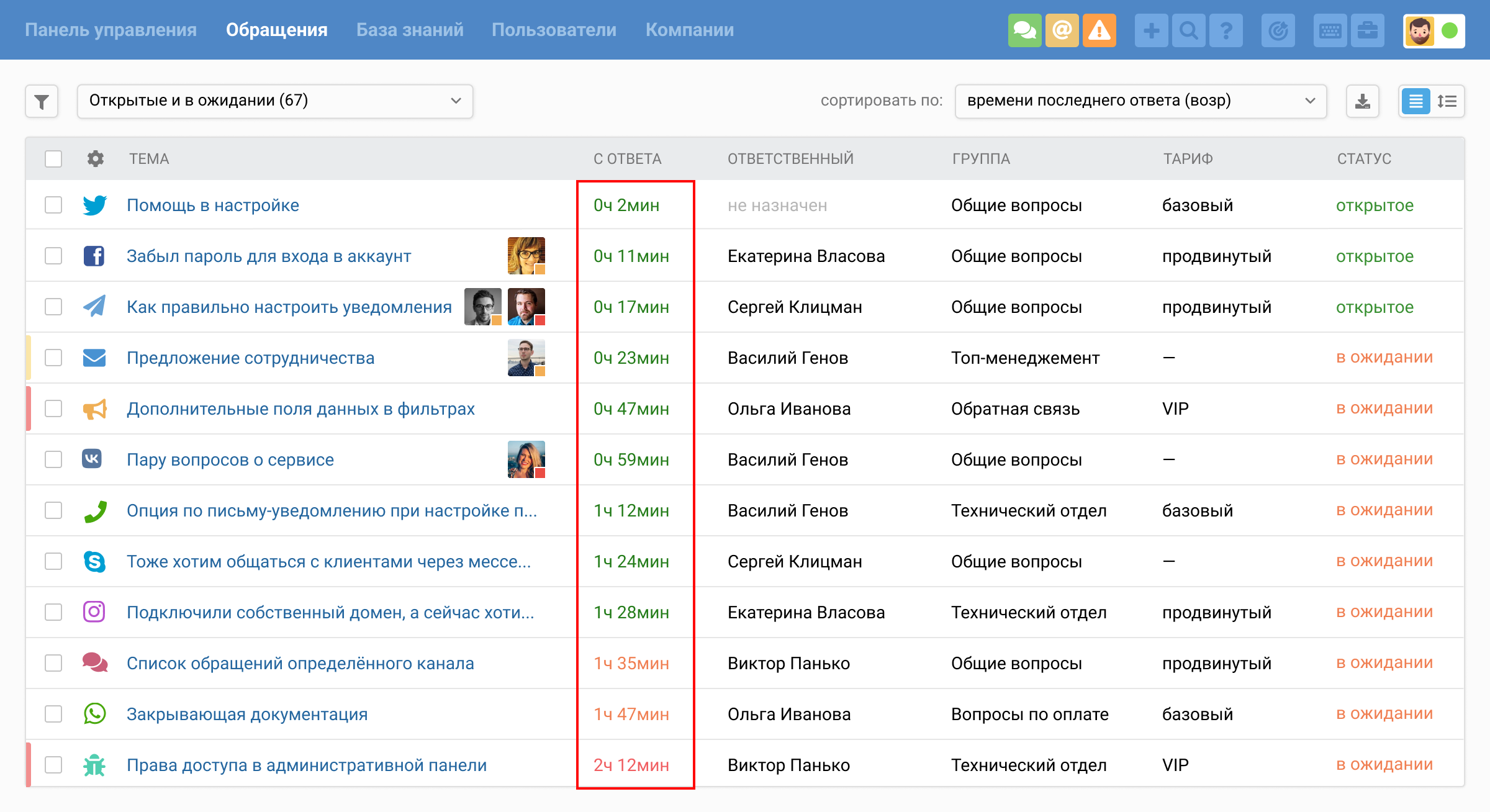Select checkbox for Закрывающая документация row

pos(53,714)
